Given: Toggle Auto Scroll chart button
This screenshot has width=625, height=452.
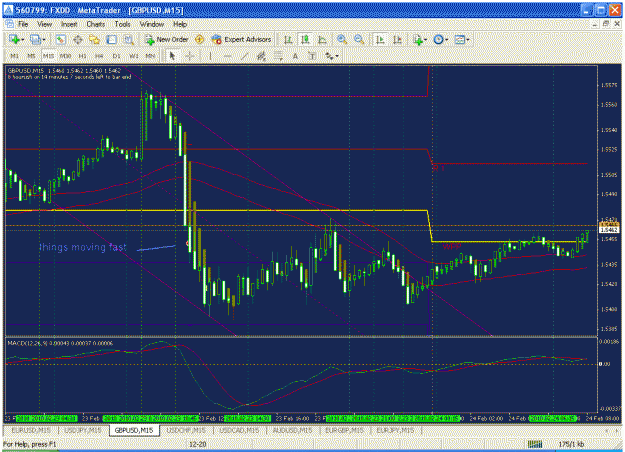Looking at the screenshot, I should pos(380,39).
